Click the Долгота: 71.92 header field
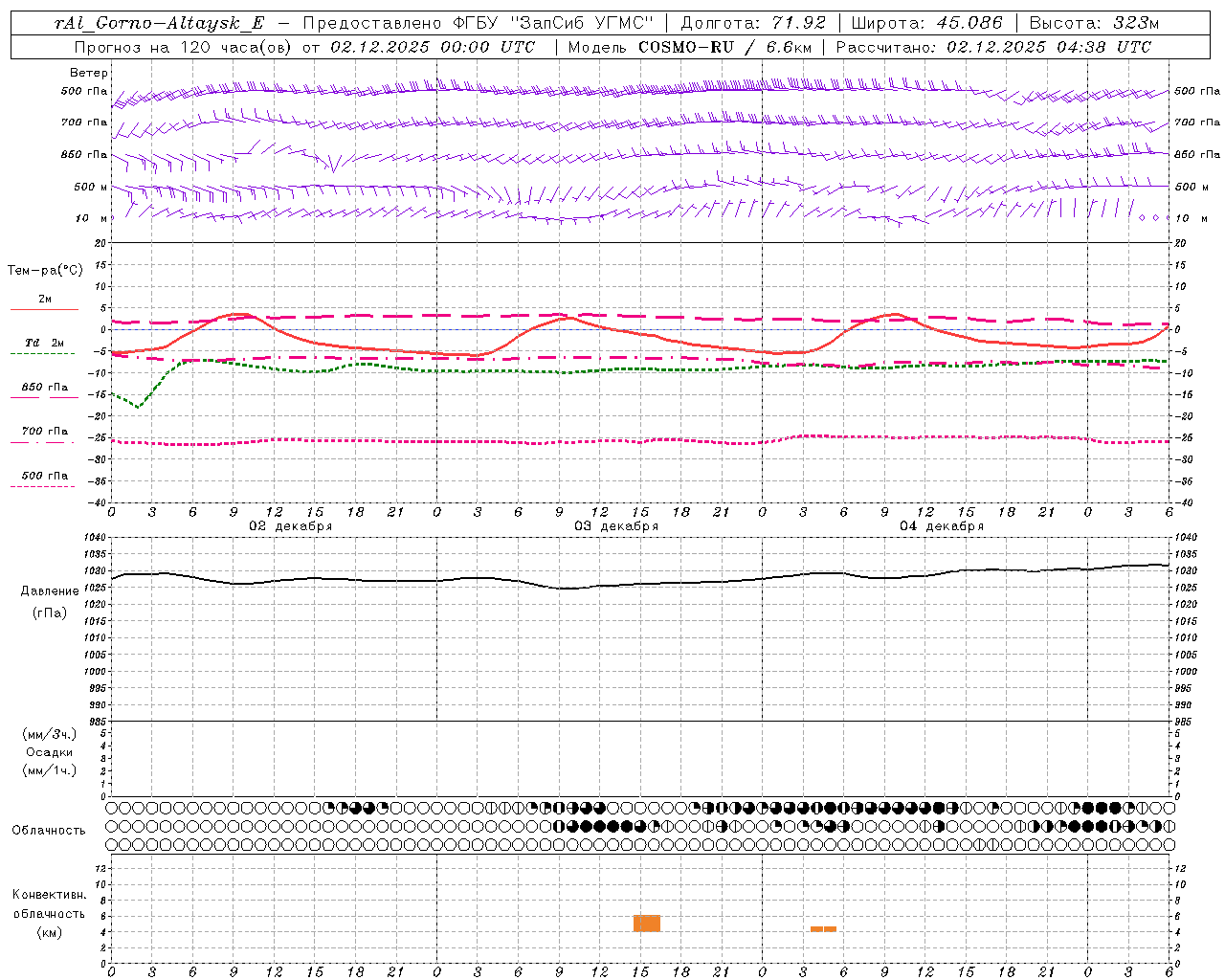This screenshot has width=1225, height=980. pos(752,24)
